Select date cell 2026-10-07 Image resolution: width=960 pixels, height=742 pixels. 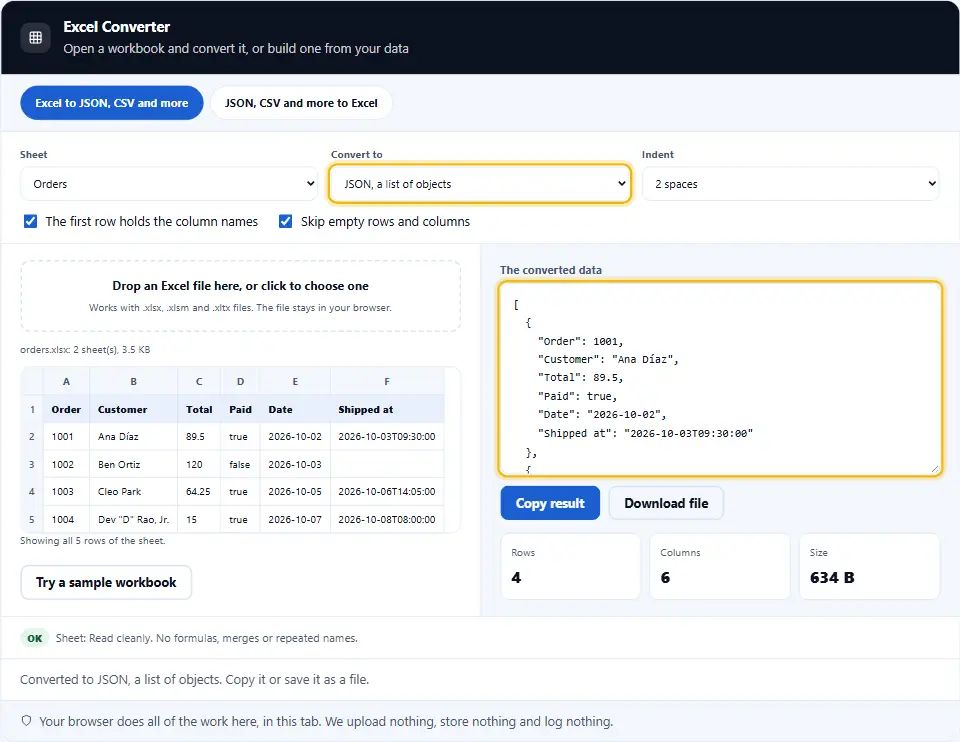295,519
